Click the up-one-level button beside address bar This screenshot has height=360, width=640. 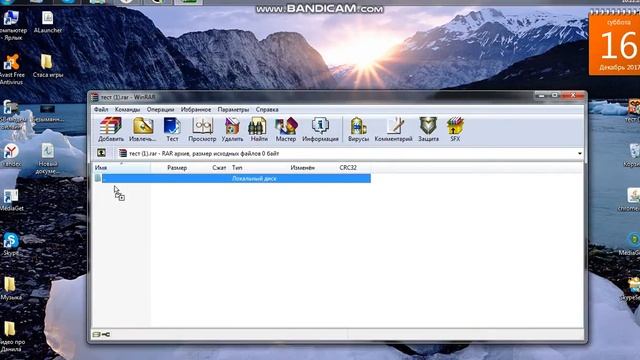(x=101, y=153)
